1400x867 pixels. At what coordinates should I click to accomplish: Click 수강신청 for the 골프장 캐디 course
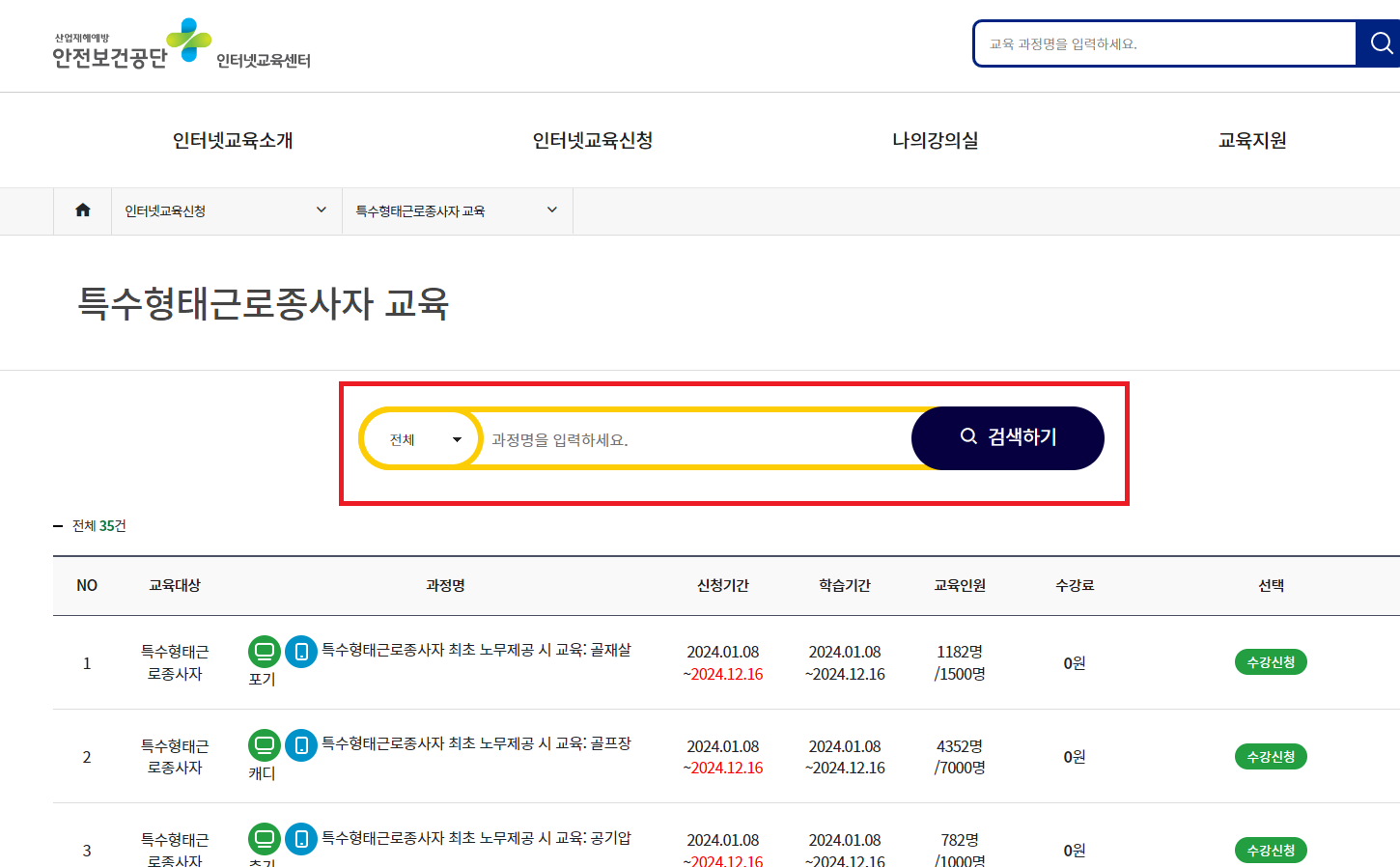pos(1271,757)
